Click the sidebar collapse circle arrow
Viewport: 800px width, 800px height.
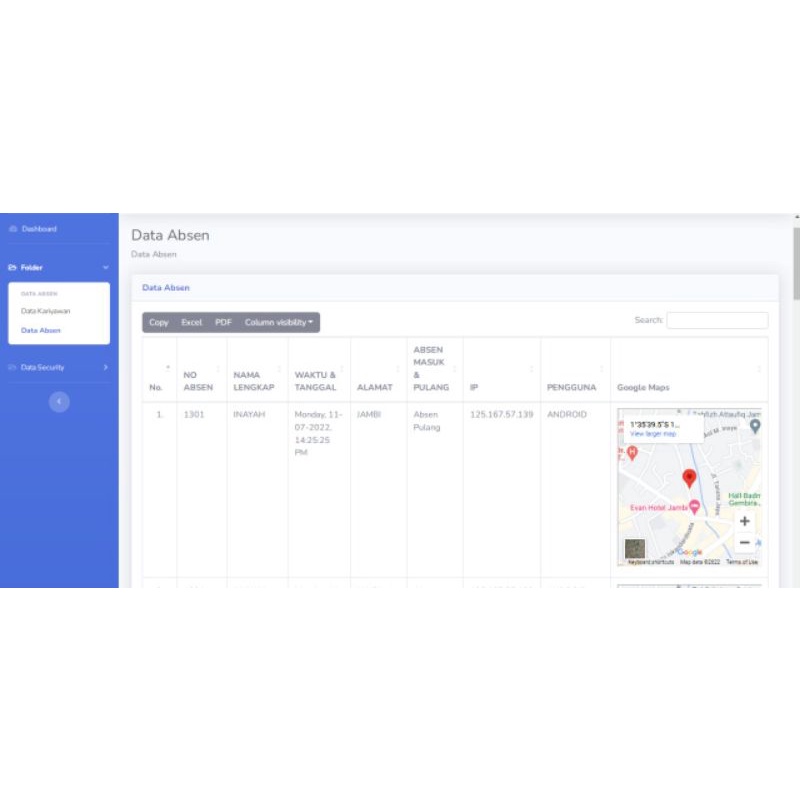pyautogui.click(x=59, y=401)
